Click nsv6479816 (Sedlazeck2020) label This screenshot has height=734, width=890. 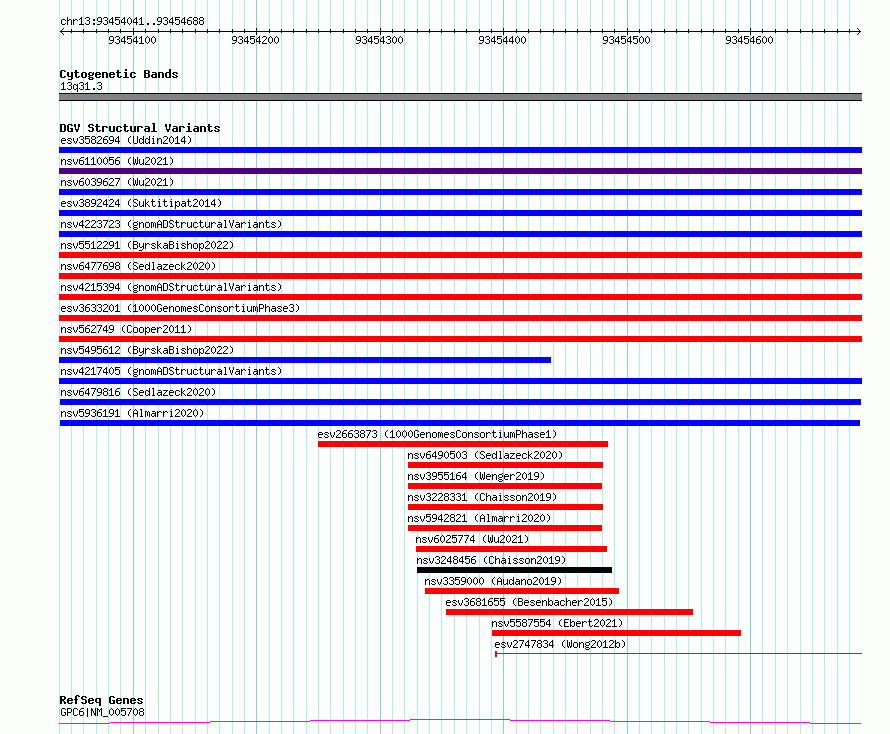click(x=138, y=392)
